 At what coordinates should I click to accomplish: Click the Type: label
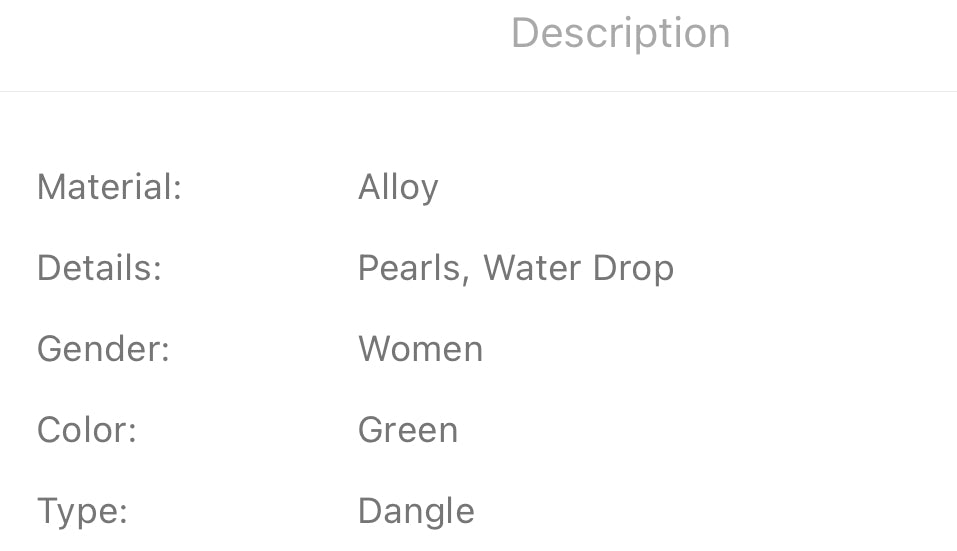click(82, 512)
